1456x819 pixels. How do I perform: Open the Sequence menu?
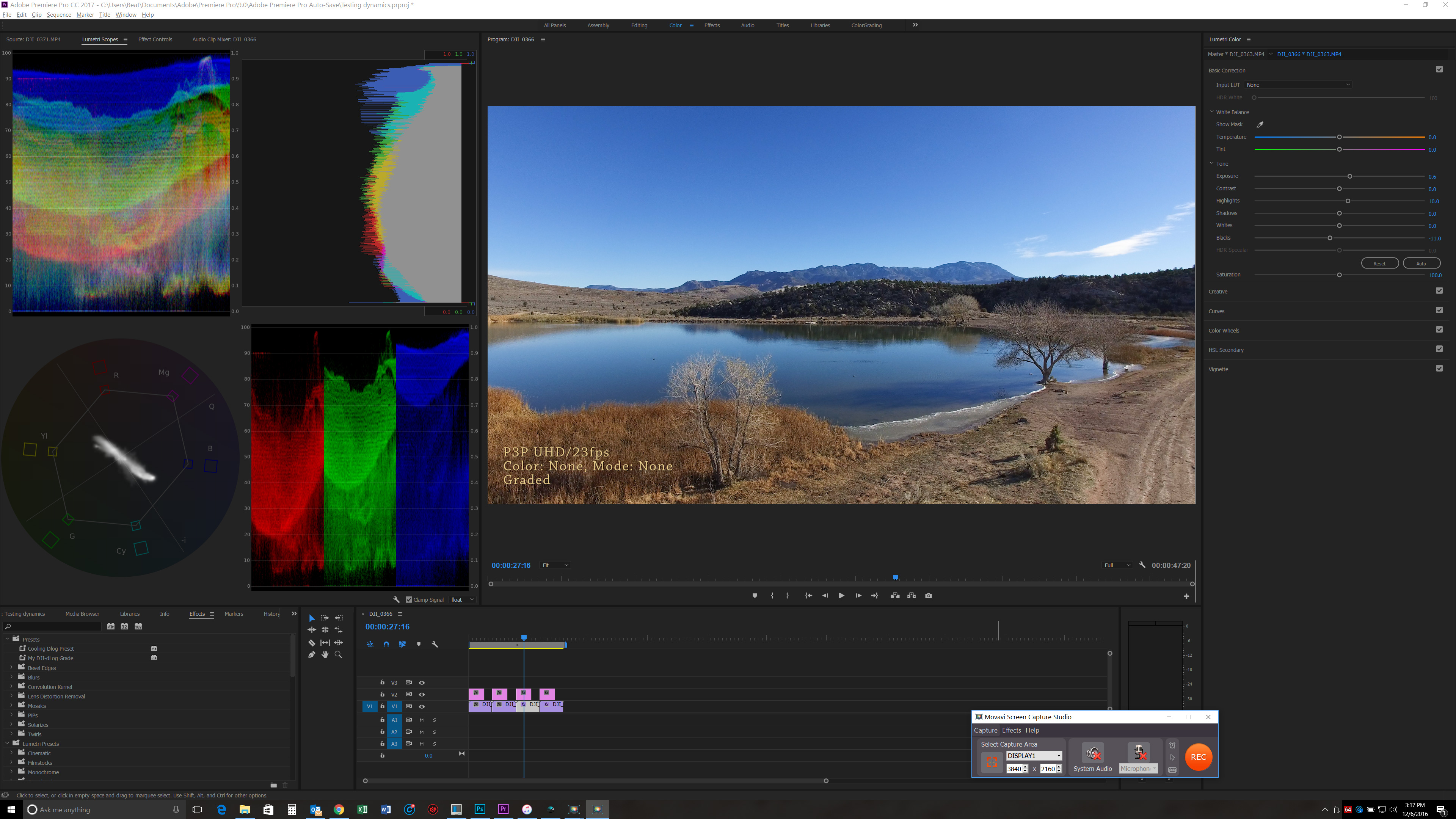[59, 15]
